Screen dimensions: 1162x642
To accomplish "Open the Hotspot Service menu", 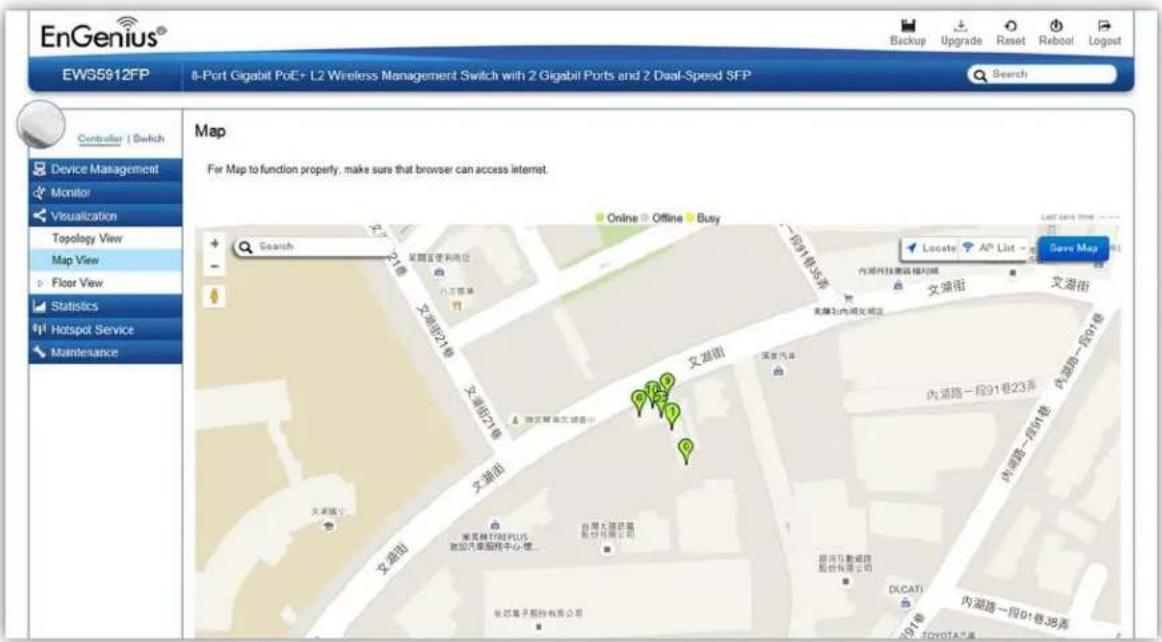I will tap(105, 329).
